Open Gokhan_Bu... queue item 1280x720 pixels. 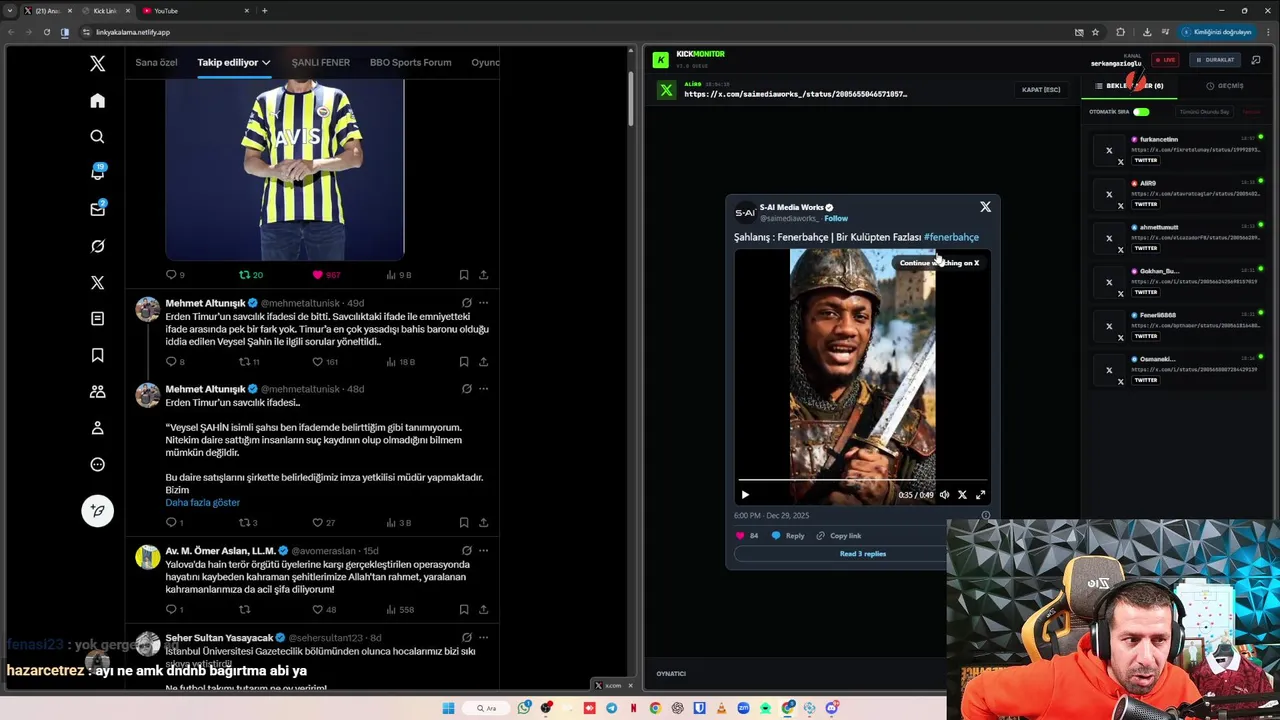(x=1178, y=282)
